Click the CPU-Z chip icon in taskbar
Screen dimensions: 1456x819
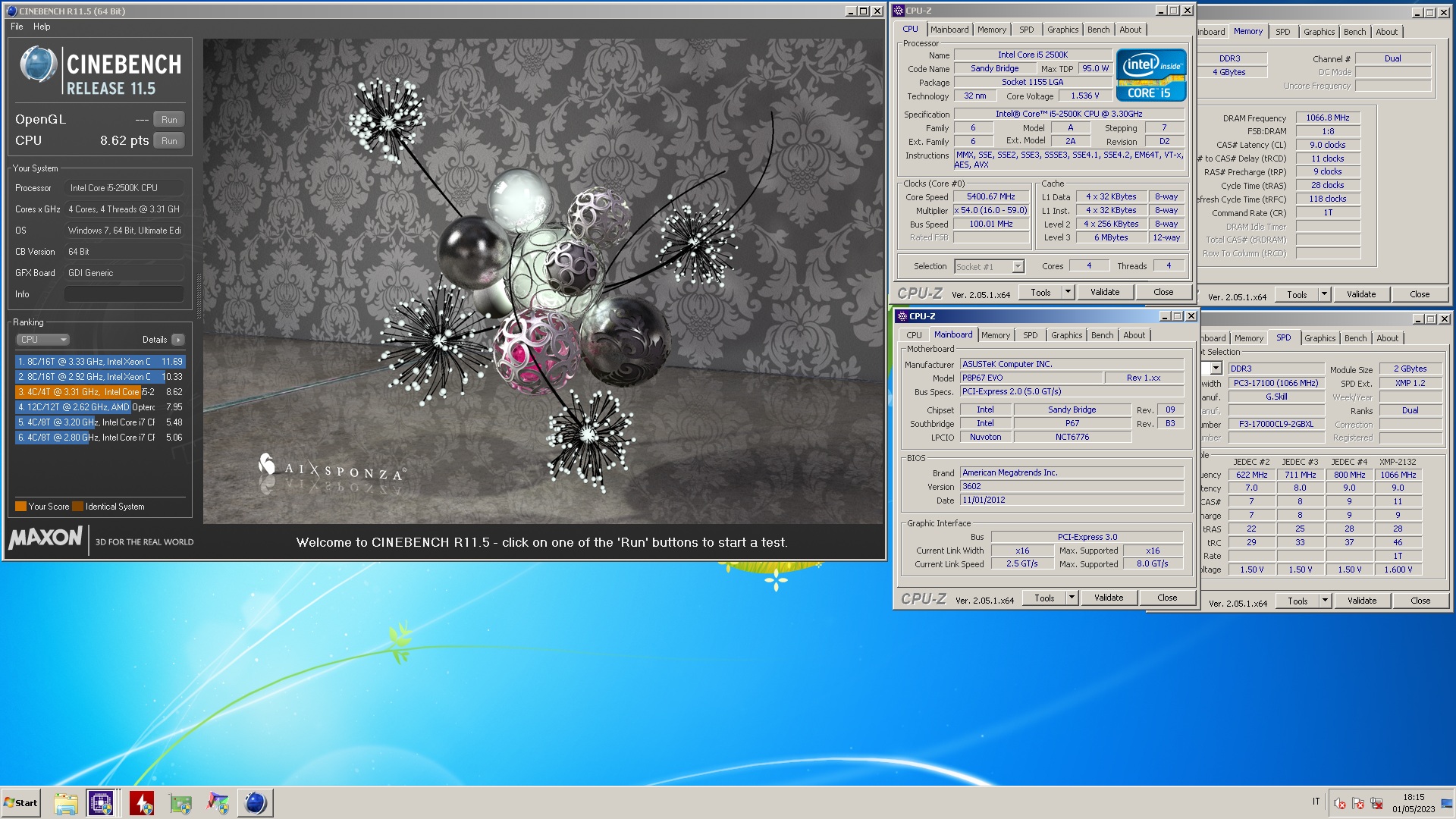pos(101,803)
